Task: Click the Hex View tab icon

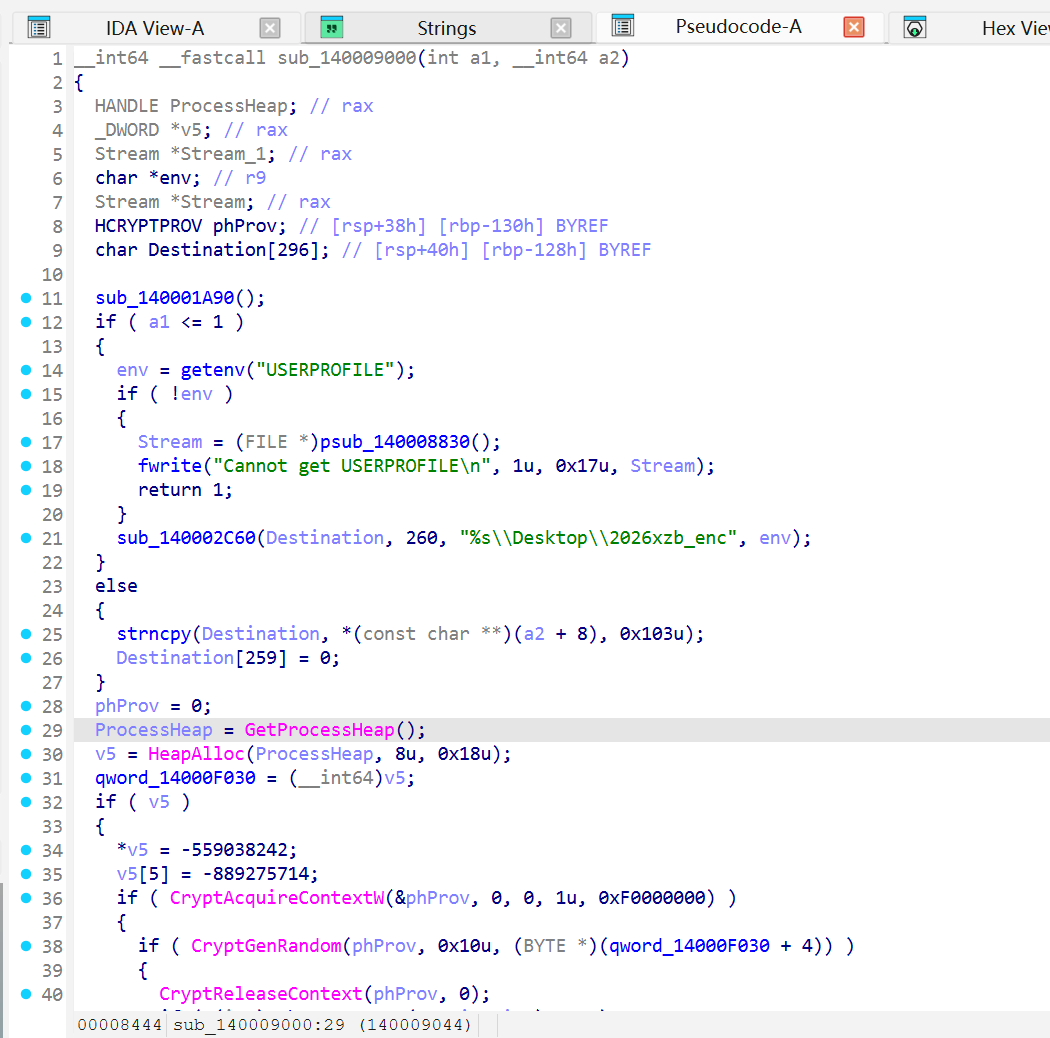Action: pyautogui.click(x=915, y=27)
